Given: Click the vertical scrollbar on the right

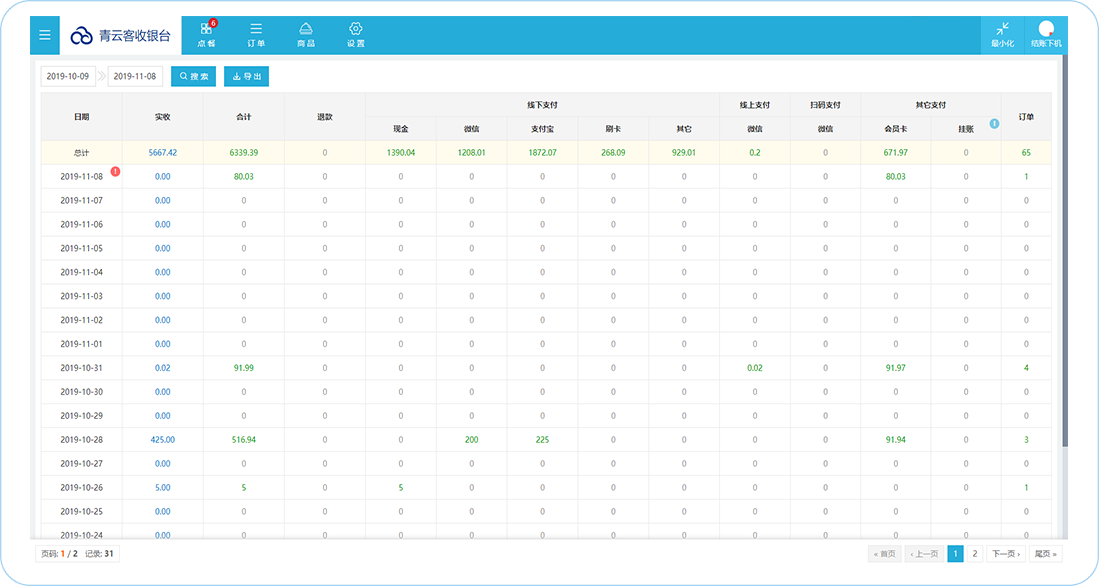Looking at the screenshot, I should pos(1064,250).
